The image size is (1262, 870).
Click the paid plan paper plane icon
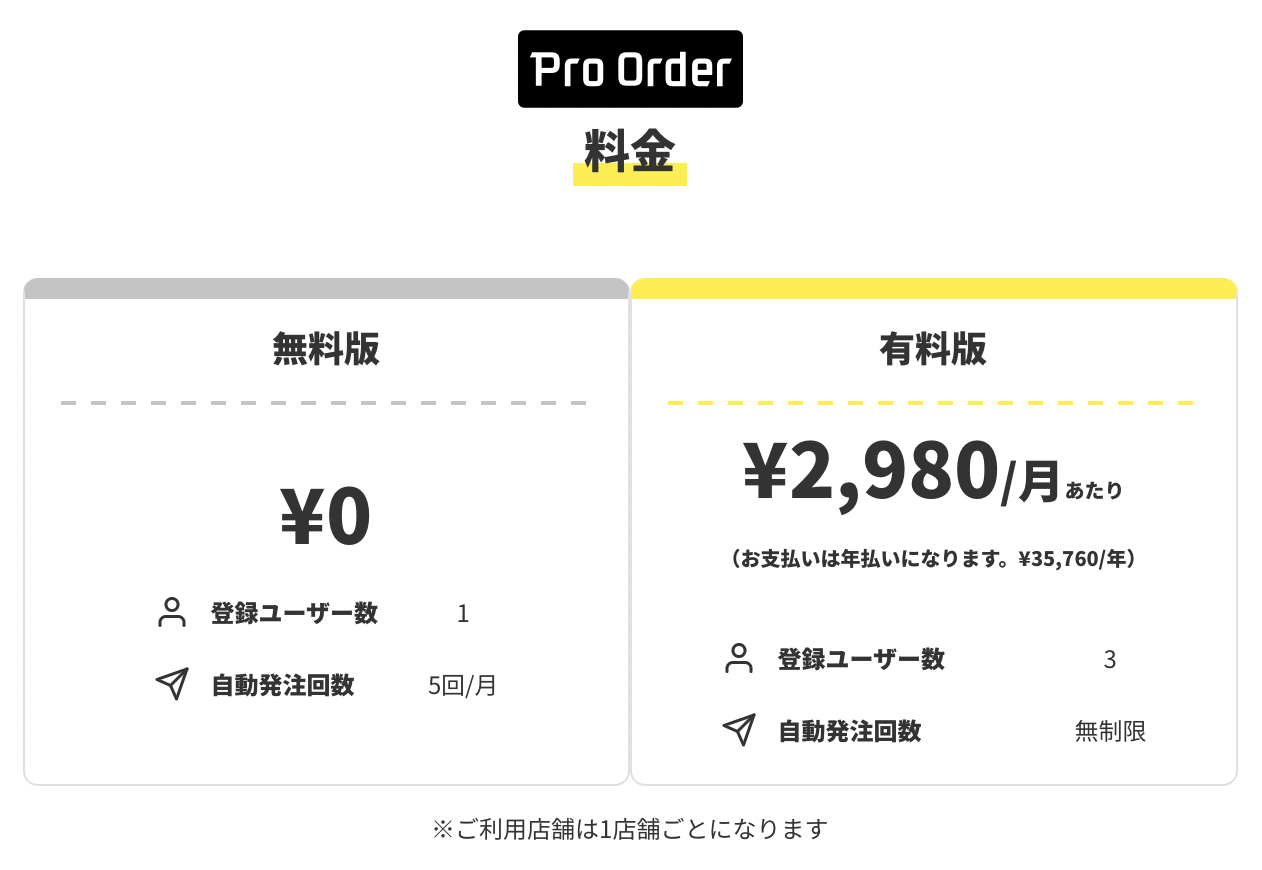click(739, 730)
